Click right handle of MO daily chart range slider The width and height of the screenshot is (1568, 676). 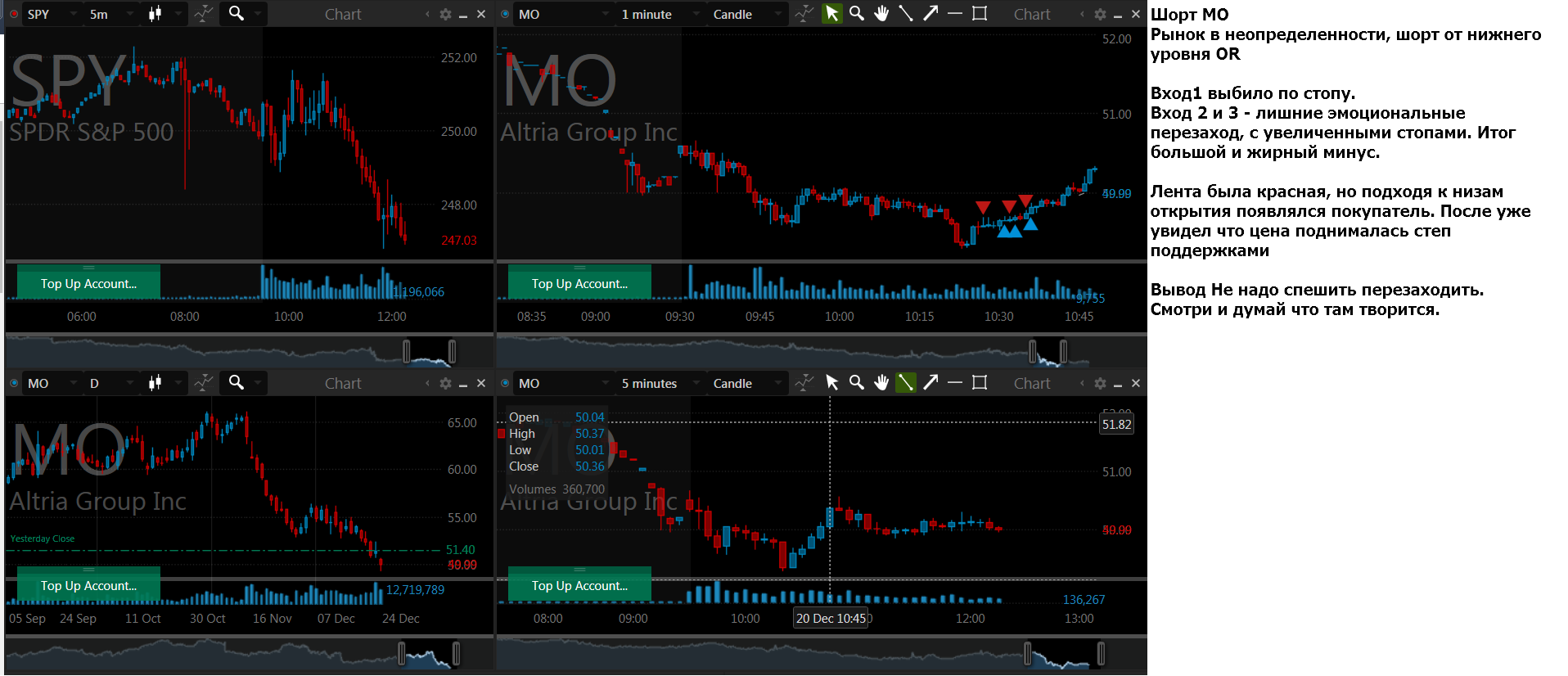tap(456, 653)
